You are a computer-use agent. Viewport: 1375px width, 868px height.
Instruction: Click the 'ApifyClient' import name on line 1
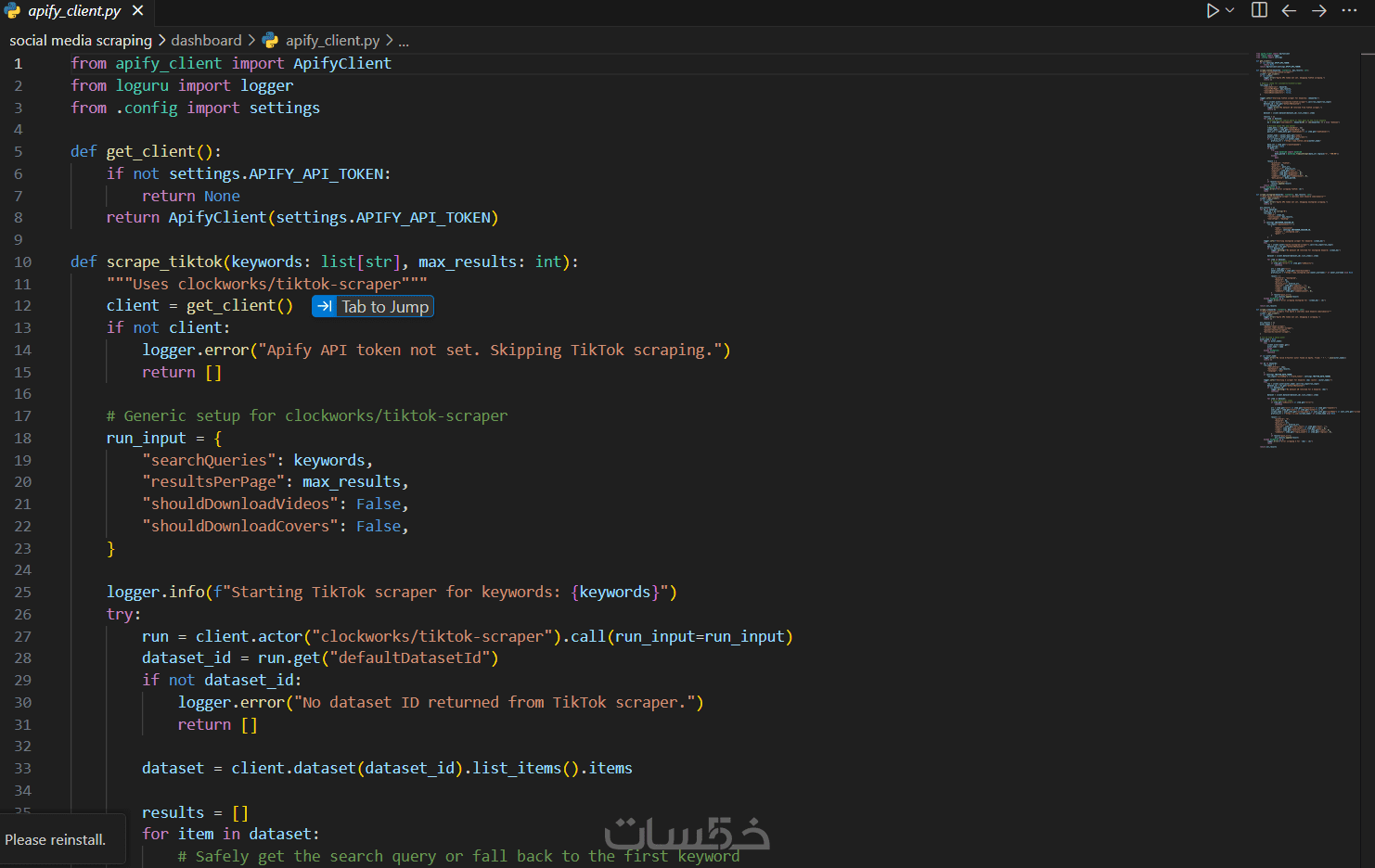click(x=342, y=64)
